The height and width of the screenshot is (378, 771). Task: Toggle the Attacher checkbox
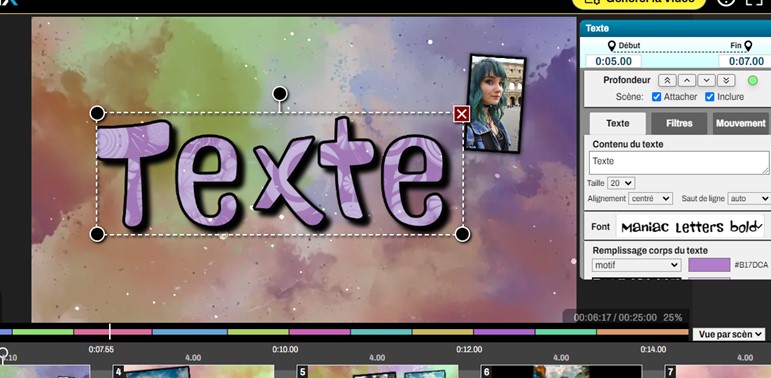[x=656, y=97]
